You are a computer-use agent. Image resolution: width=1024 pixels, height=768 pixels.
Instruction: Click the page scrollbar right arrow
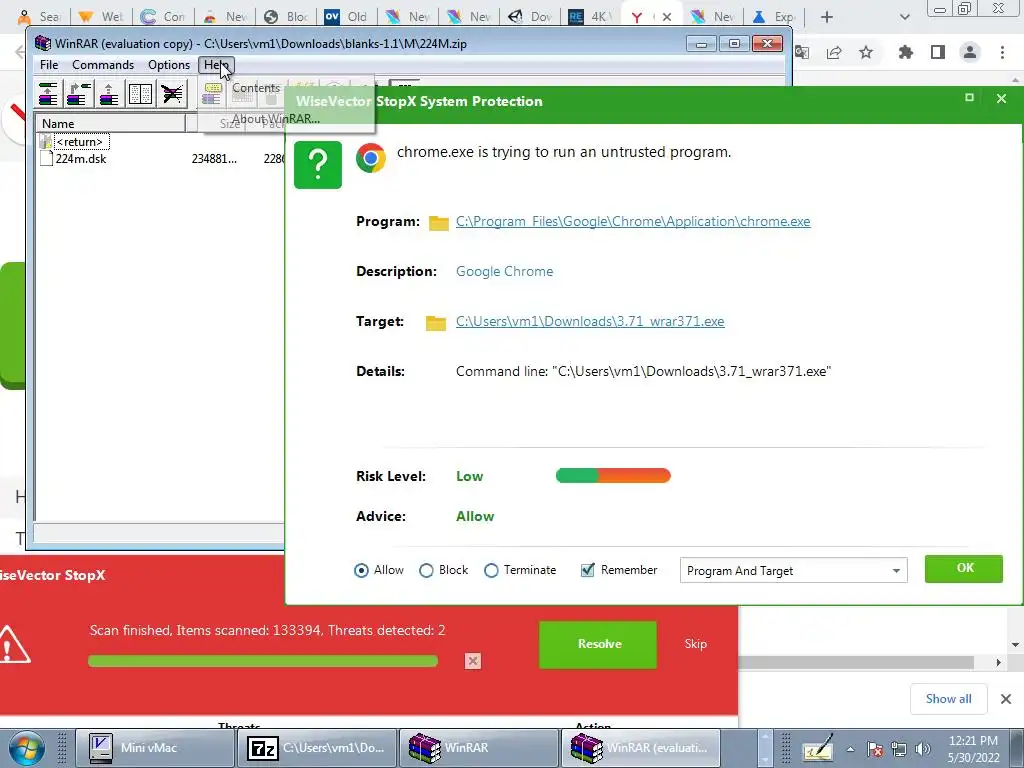tap(999, 662)
